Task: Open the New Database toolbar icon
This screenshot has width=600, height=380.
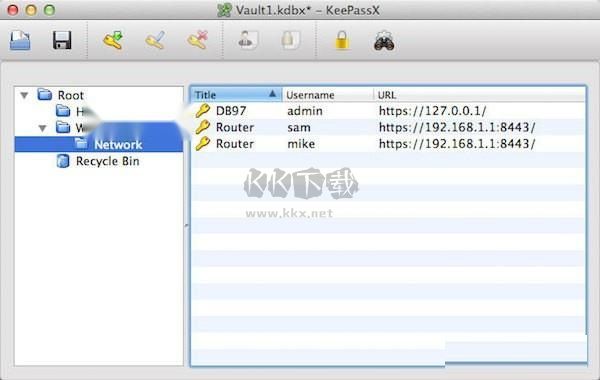Action: tap(20, 41)
